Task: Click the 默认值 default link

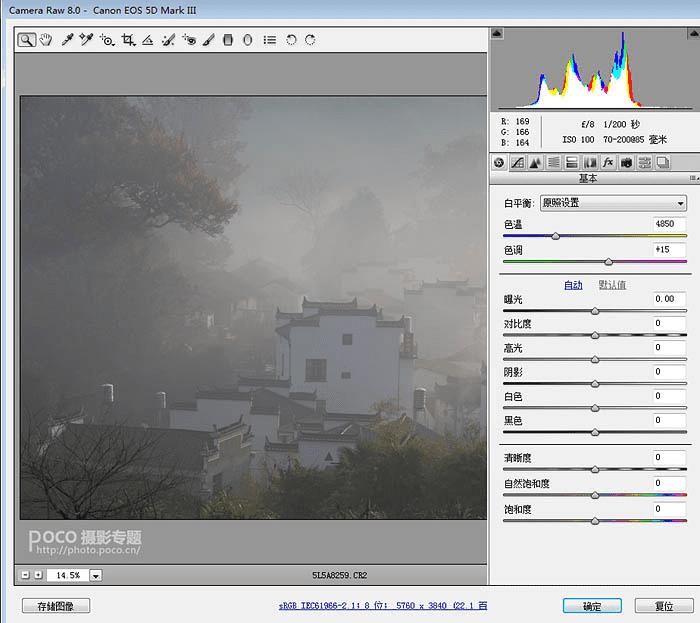Action: 612,285
